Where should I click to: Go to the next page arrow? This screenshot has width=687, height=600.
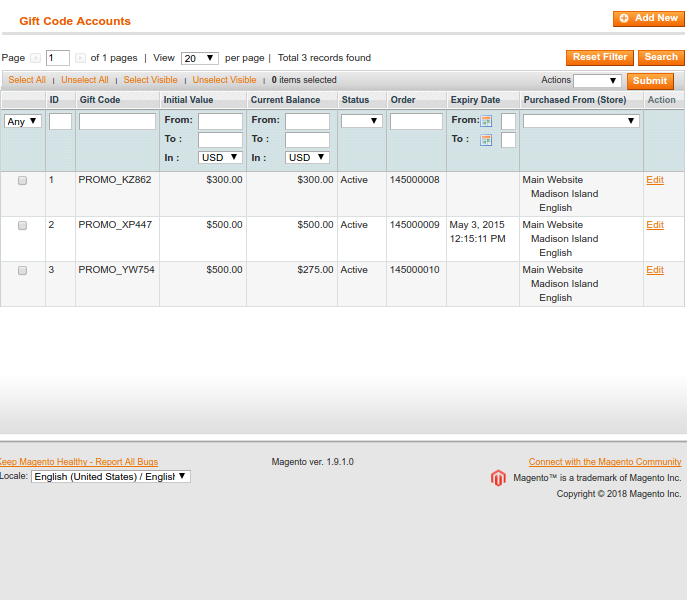click(x=80, y=58)
